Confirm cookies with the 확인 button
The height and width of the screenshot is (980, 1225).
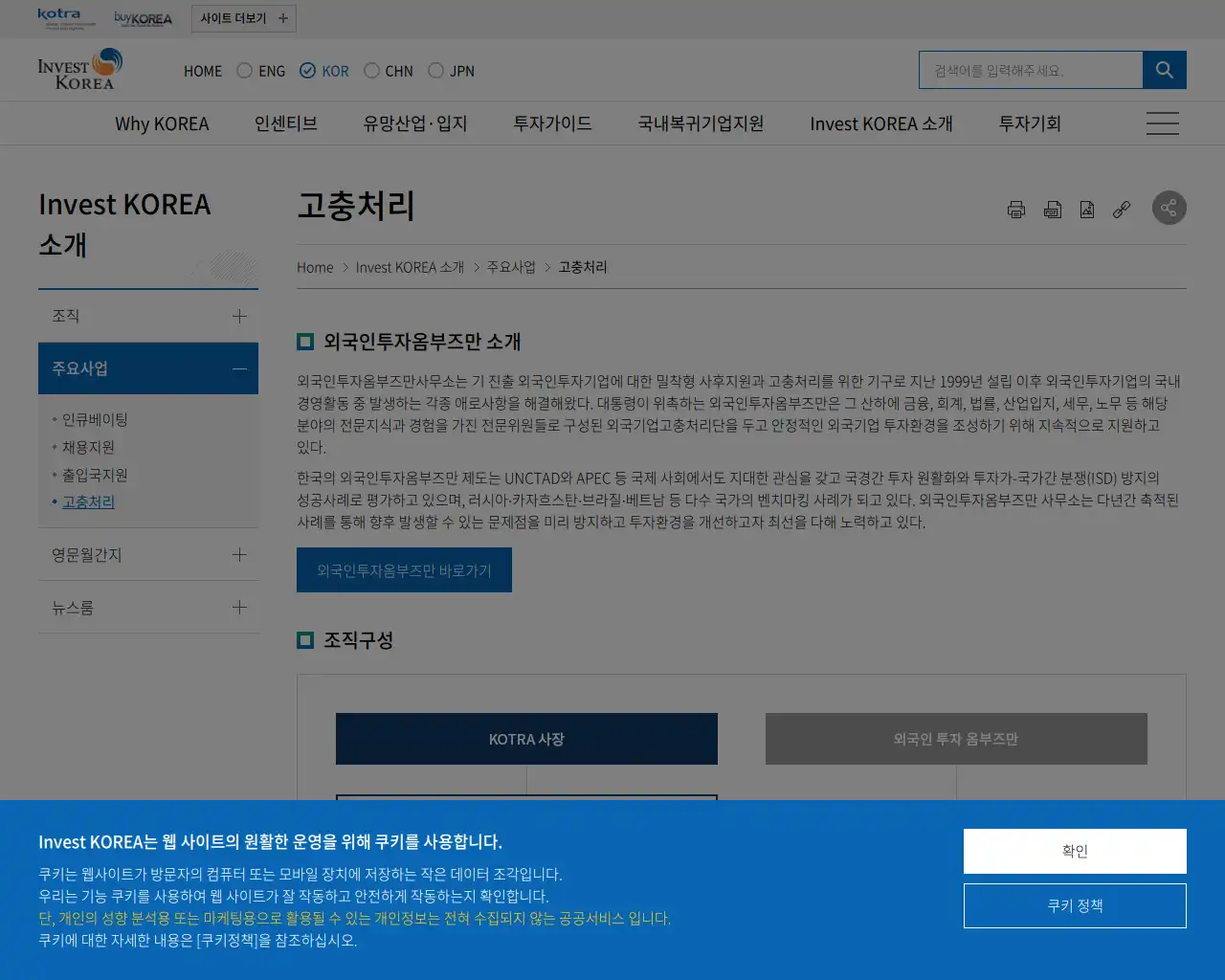pyautogui.click(x=1074, y=850)
